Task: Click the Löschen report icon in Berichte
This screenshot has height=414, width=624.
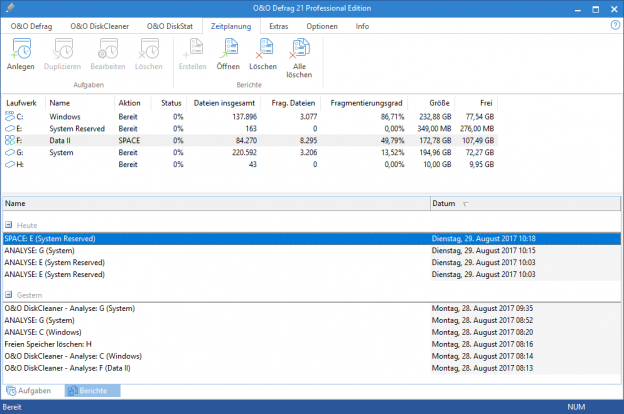Action: (262, 52)
